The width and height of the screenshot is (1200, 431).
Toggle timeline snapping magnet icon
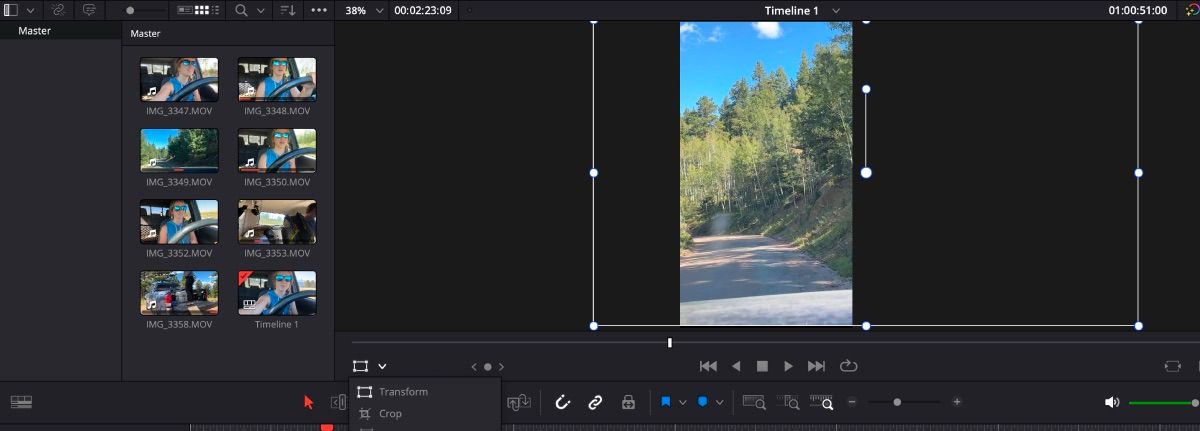pyautogui.click(x=563, y=402)
